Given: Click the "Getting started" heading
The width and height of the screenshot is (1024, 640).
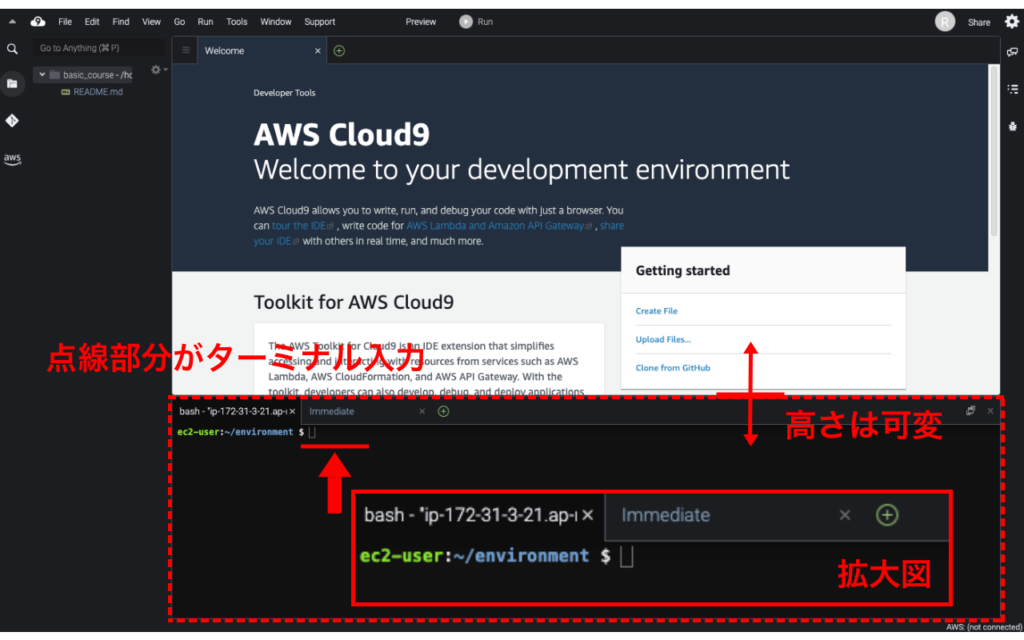Looking at the screenshot, I should [x=682, y=270].
